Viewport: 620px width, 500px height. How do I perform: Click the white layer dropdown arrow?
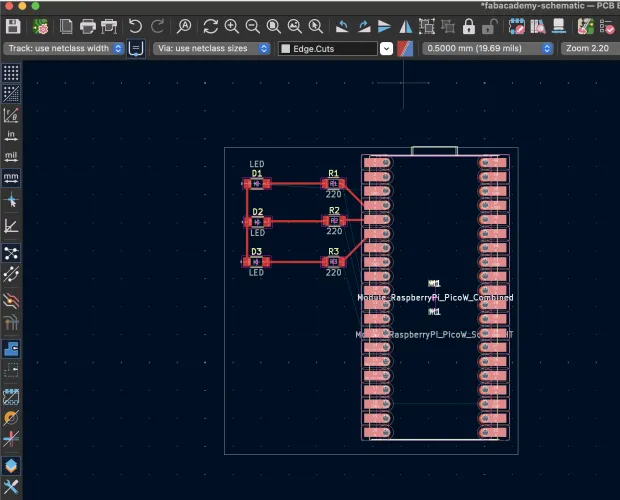point(386,49)
